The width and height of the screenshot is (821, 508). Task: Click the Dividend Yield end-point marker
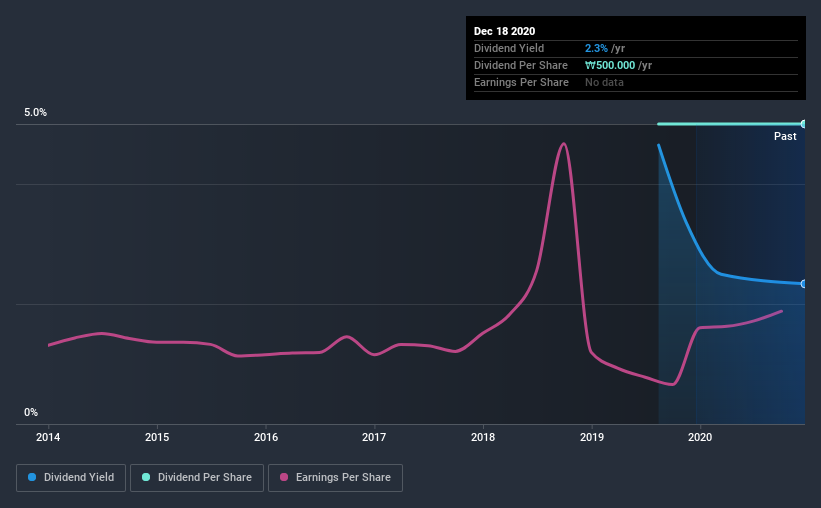[x=804, y=284]
